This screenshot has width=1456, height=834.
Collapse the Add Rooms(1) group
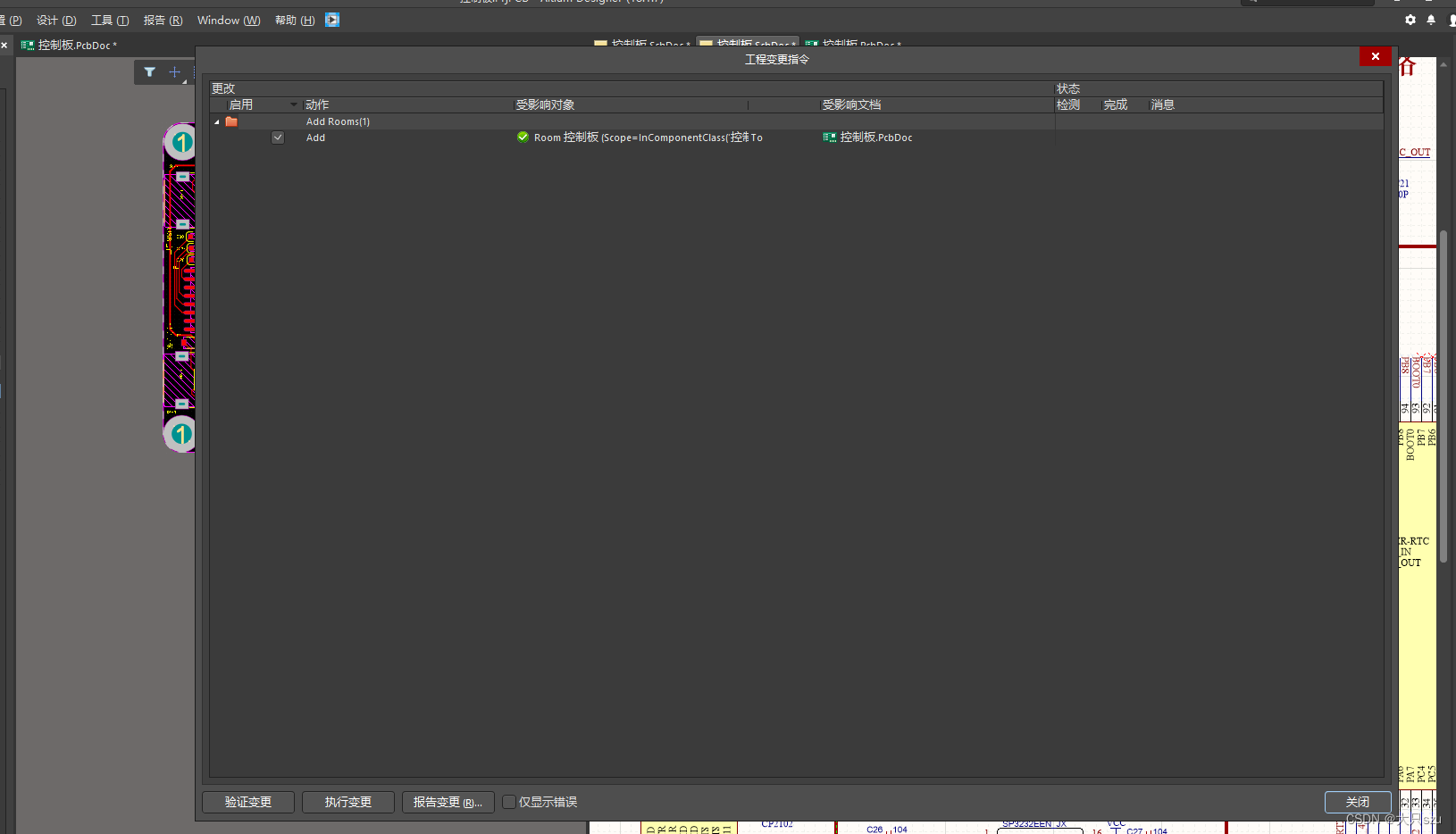coord(217,121)
